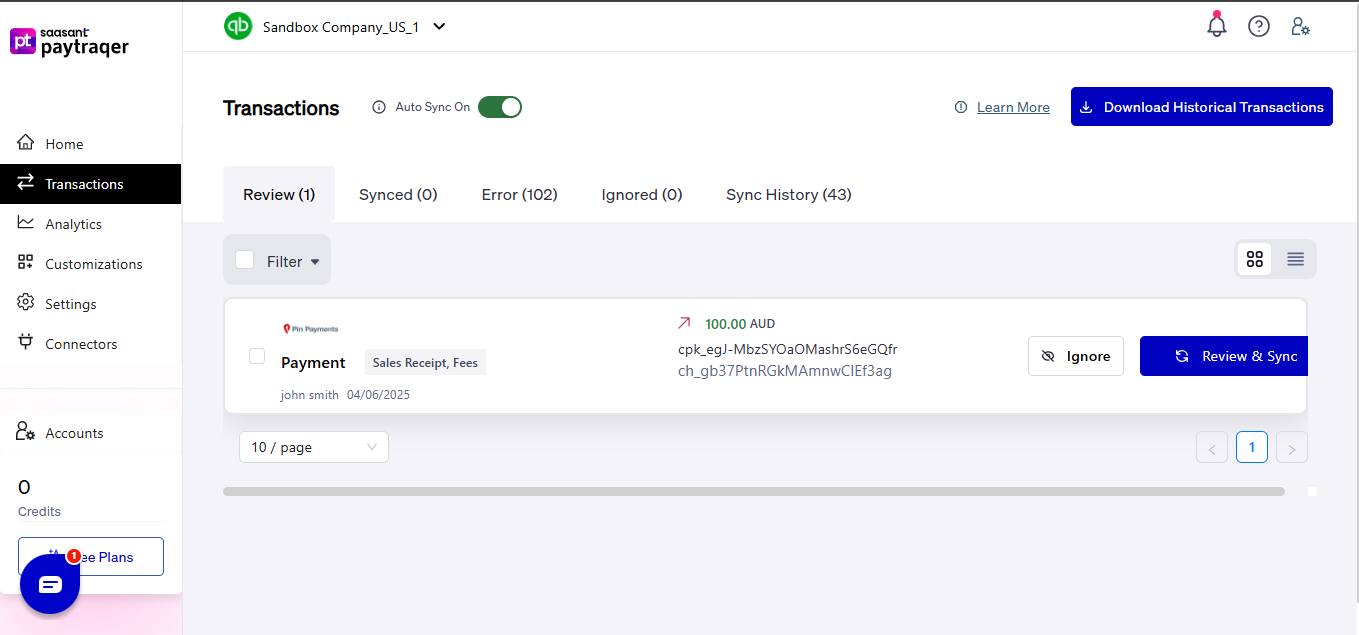
Task: Go to the previous page arrow
Action: point(1212,448)
